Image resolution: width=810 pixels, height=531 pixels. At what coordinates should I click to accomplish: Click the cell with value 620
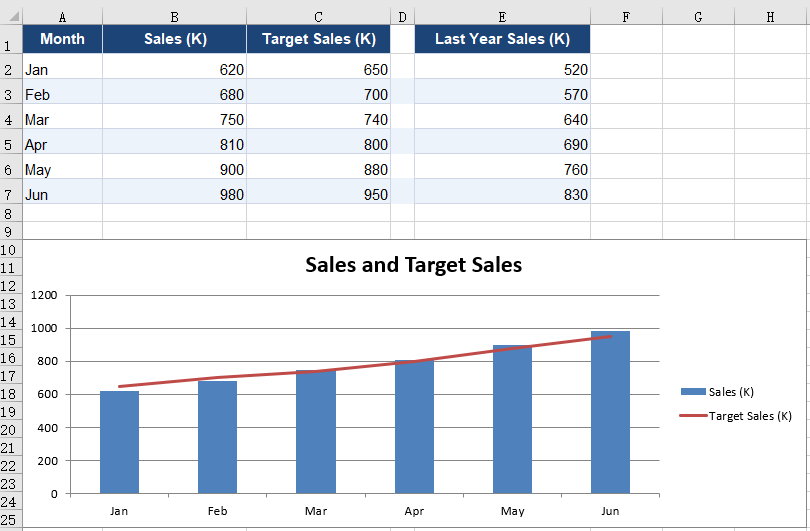[x=175, y=66]
